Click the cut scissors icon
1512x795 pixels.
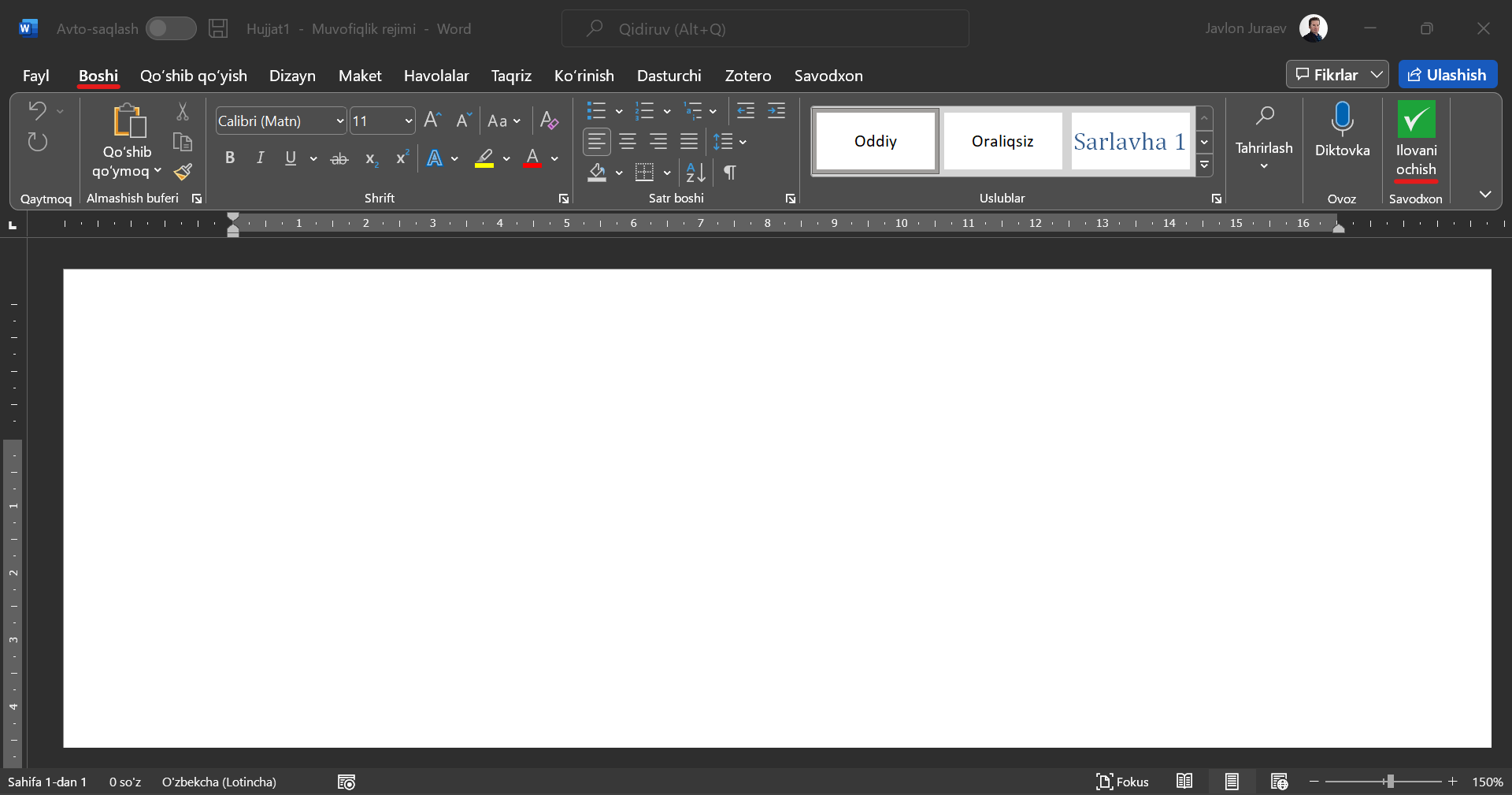click(x=183, y=112)
